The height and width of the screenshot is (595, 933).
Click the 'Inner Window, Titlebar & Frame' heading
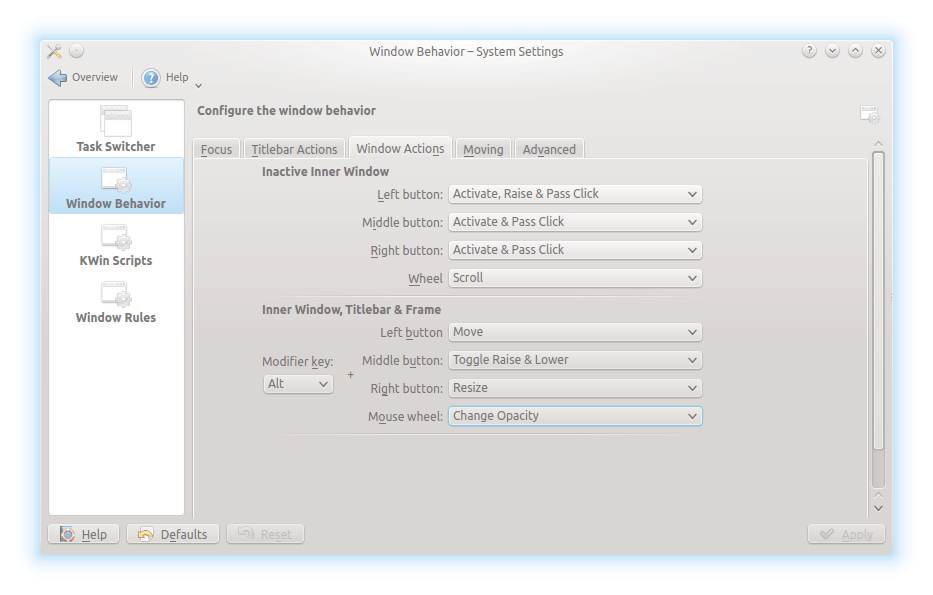[x=352, y=309]
